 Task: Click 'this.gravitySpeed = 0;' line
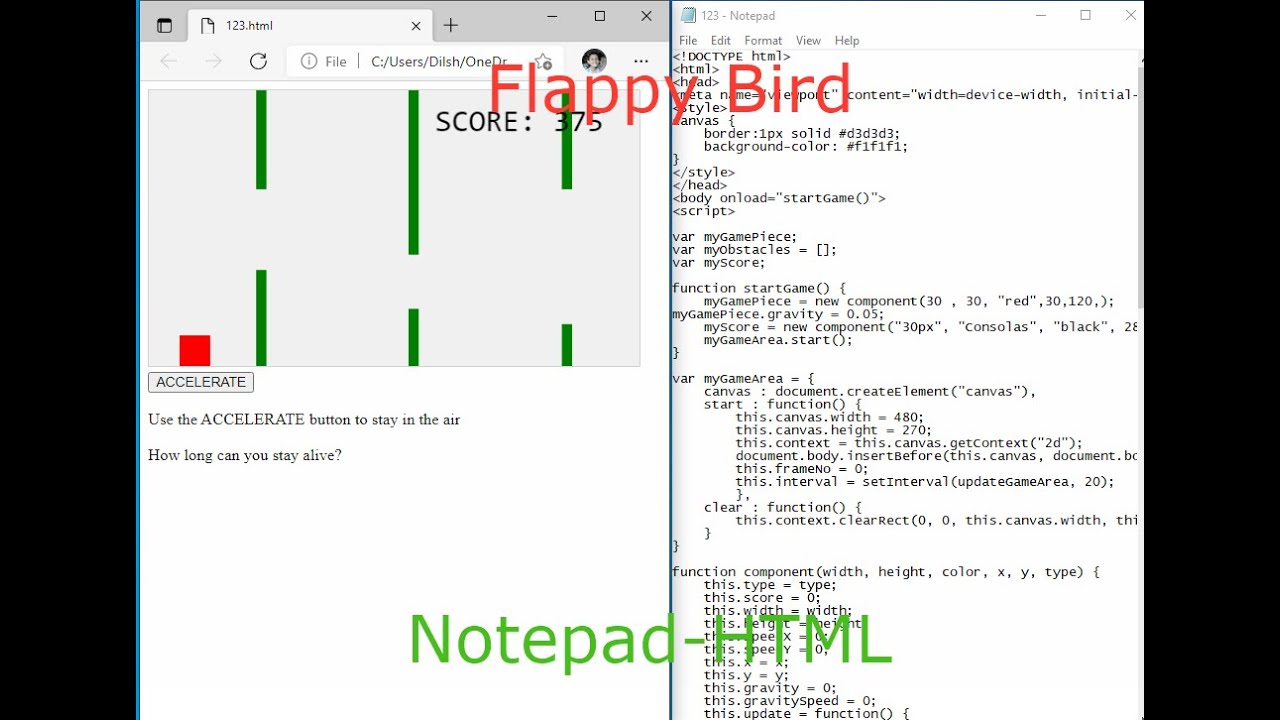[x=790, y=701]
